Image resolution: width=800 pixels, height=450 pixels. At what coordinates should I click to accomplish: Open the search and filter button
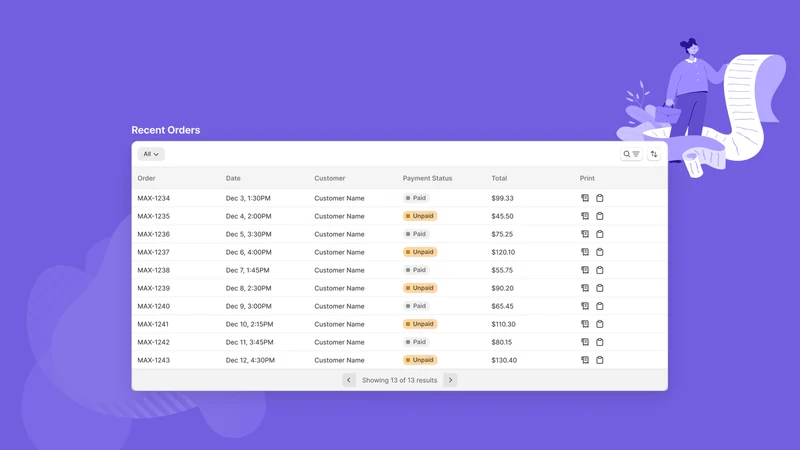click(631, 154)
